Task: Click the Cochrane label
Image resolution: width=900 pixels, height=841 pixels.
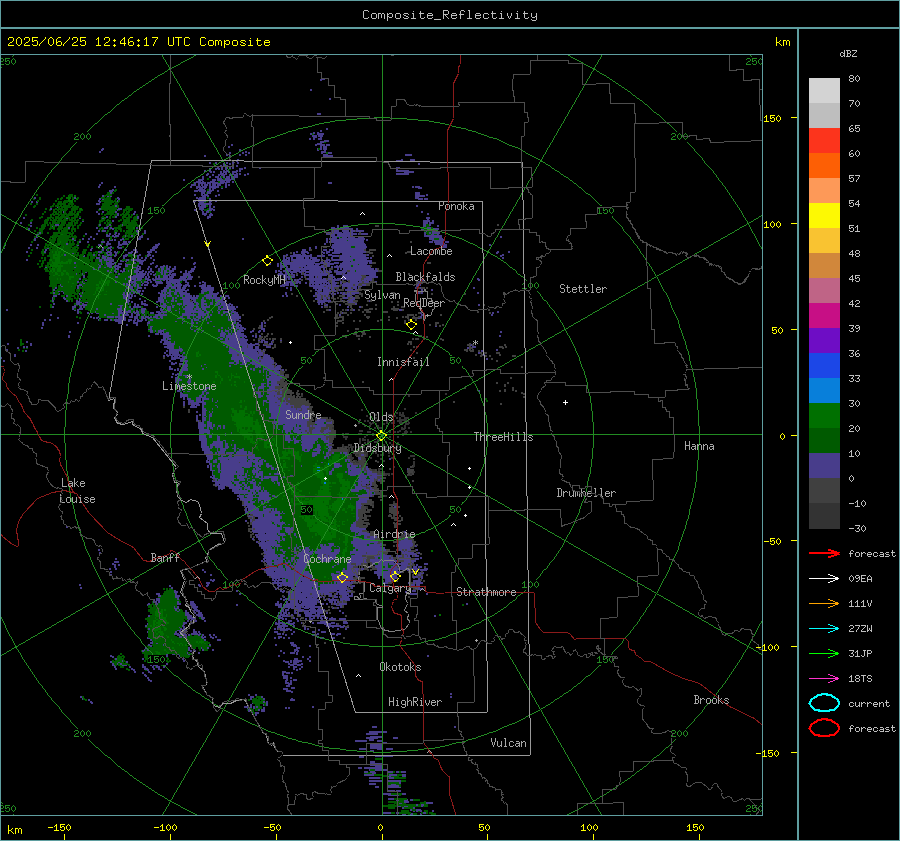Action: [327, 559]
